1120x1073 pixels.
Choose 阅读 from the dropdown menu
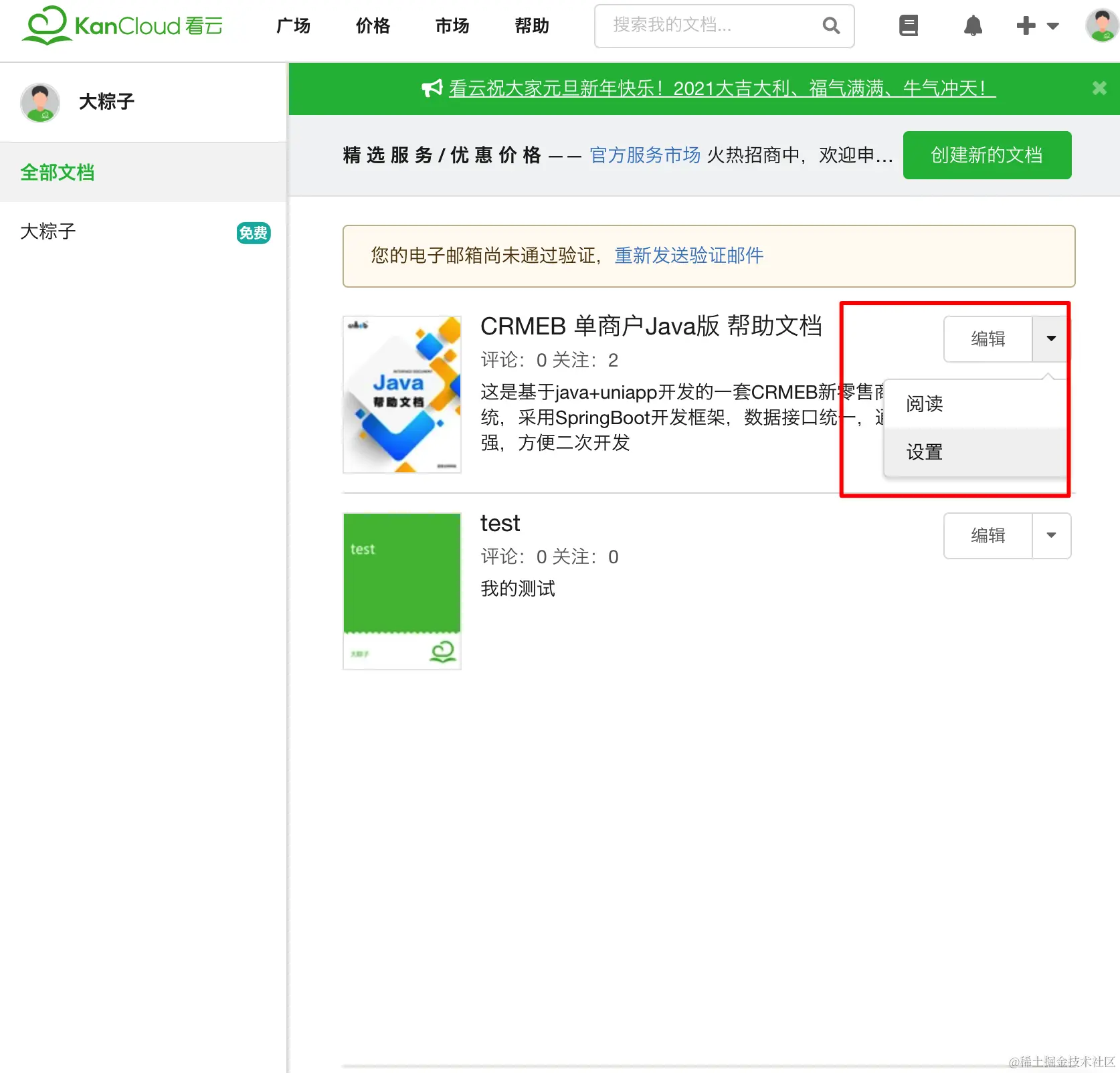pyautogui.click(x=975, y=404)
